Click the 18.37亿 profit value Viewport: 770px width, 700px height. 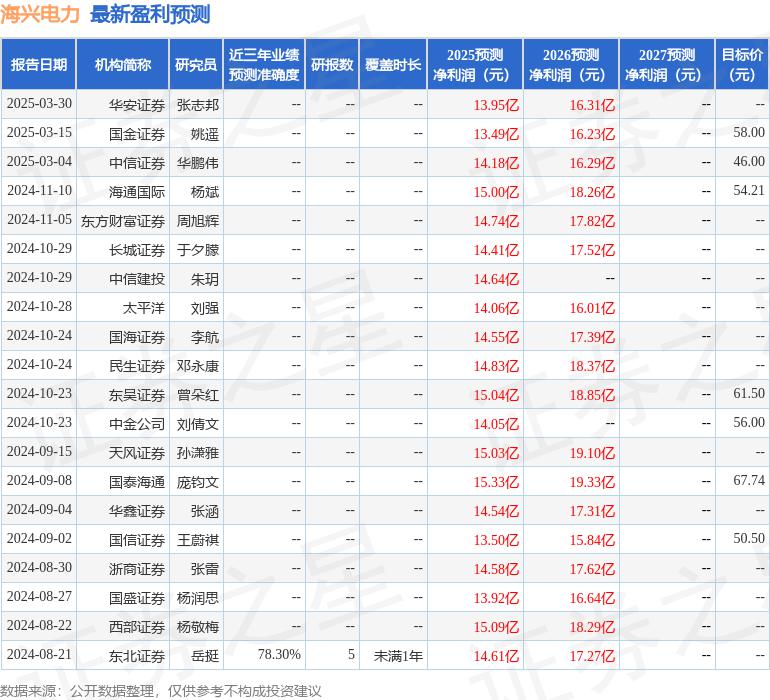pyautogui.click(x=592, y=366)
